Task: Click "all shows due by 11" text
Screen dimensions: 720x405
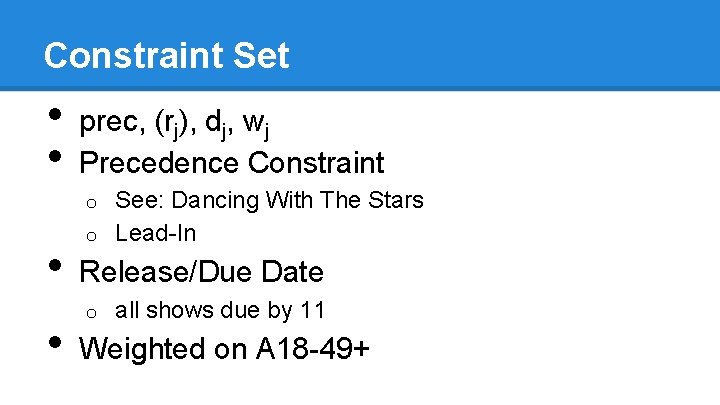Action: click(219, 310)
